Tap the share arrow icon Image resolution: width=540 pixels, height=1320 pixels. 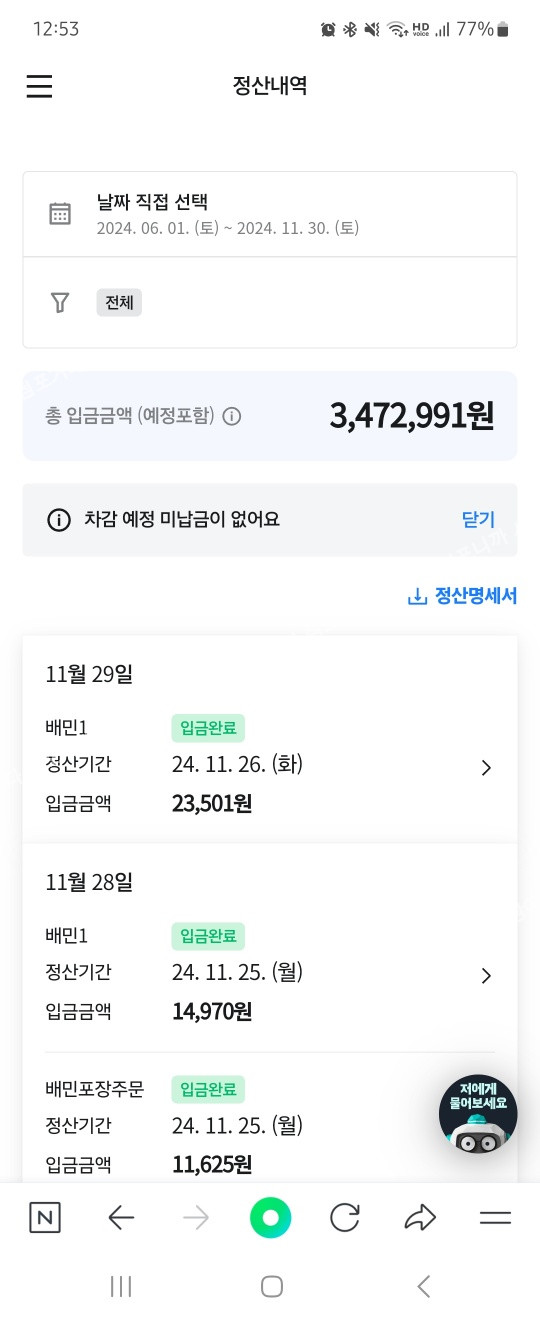pos(420,1217)
